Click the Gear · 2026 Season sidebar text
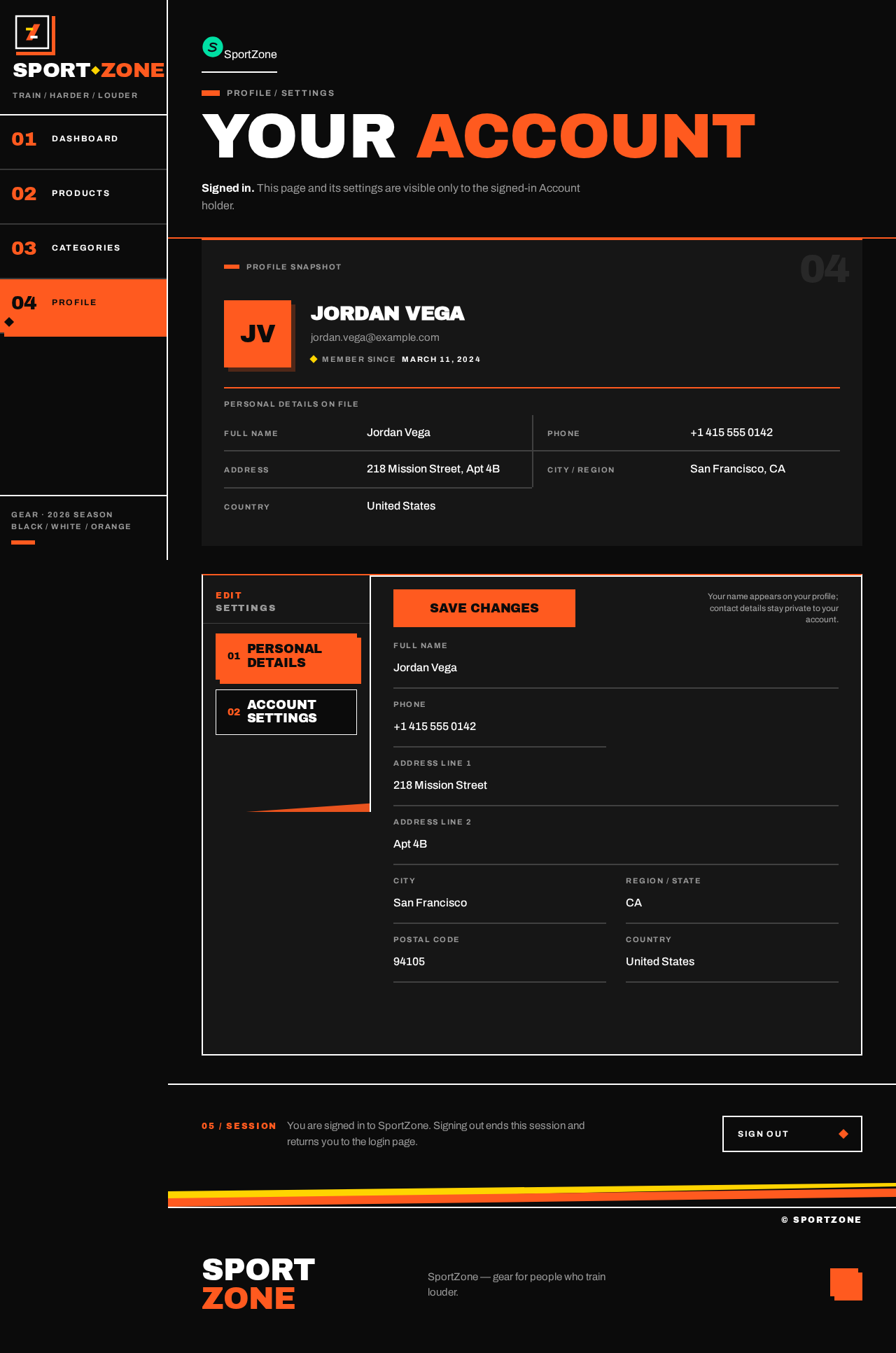 point(62,514)
